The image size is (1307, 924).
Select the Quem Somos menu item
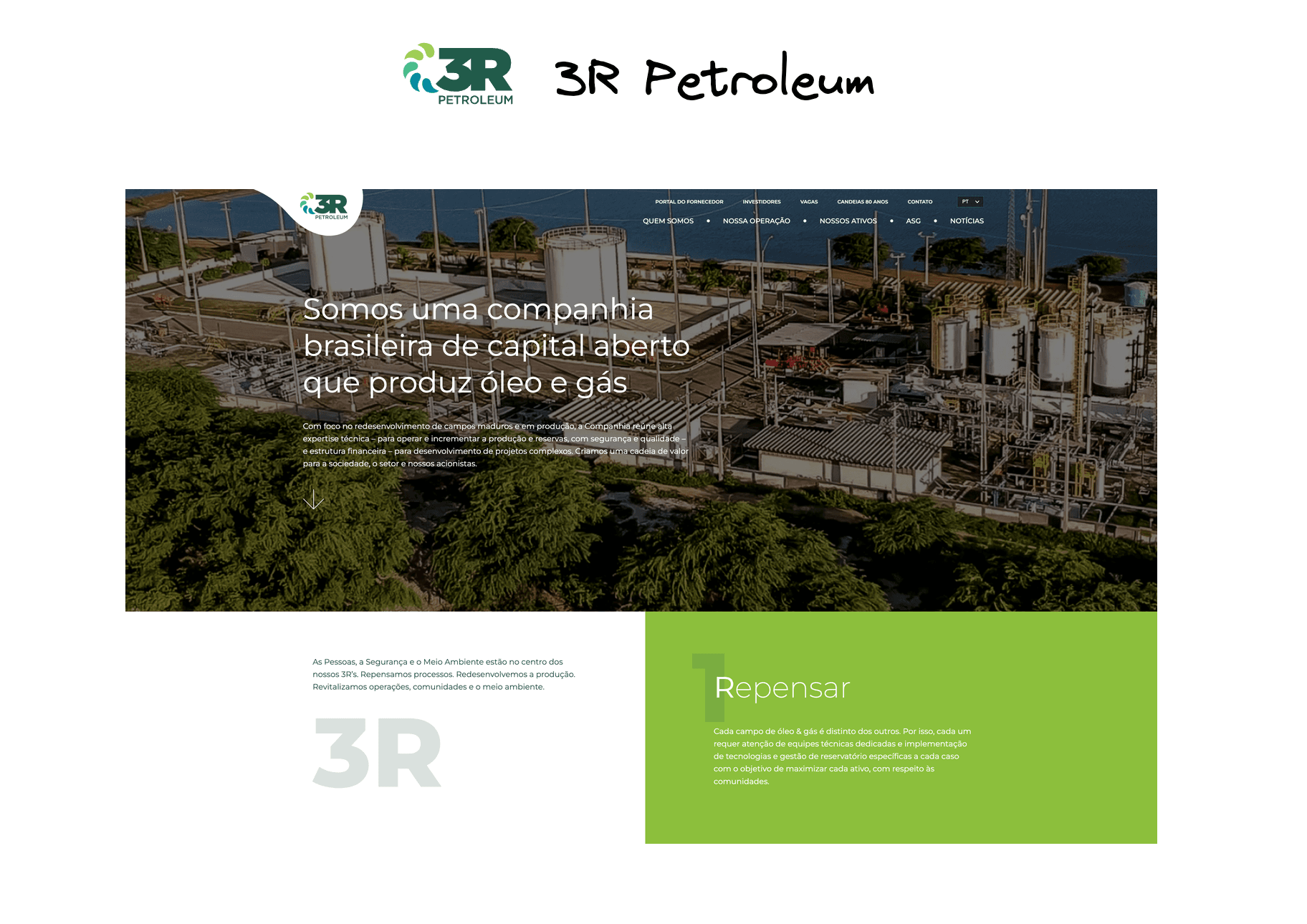coord(668,221)
